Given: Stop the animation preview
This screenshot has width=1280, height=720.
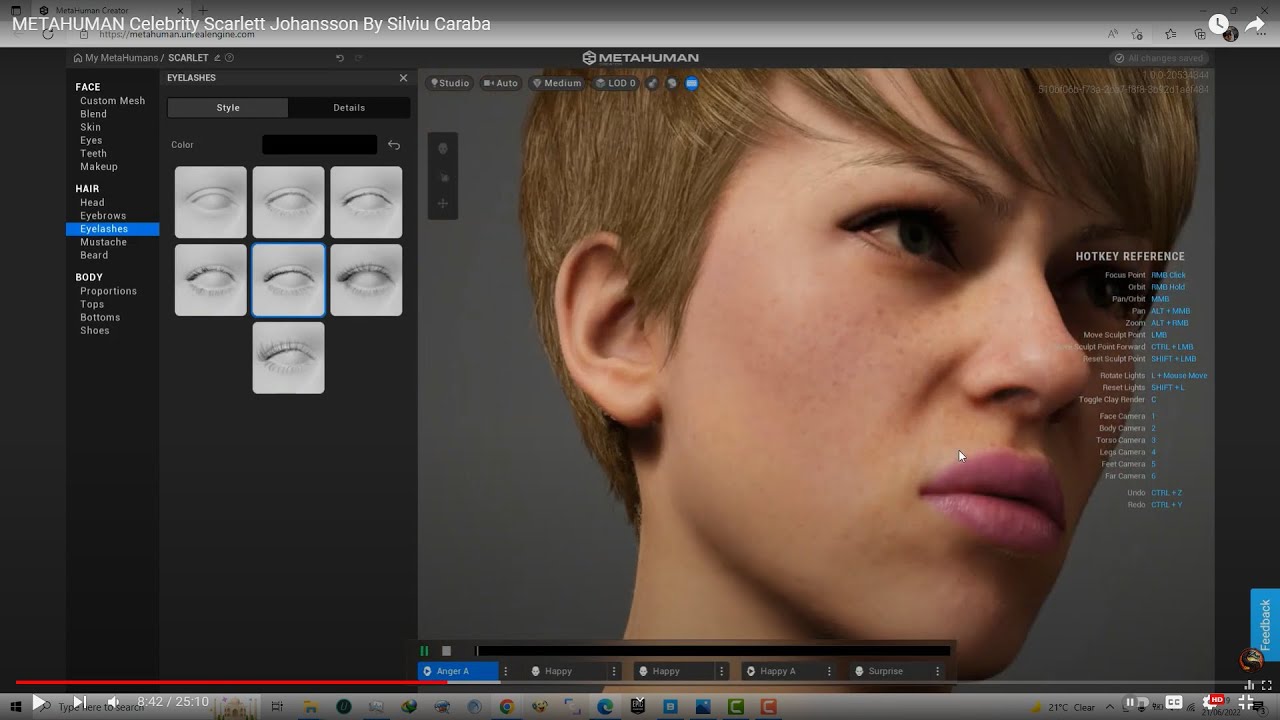Looking at the screenshot, I should tap(446, 651).
